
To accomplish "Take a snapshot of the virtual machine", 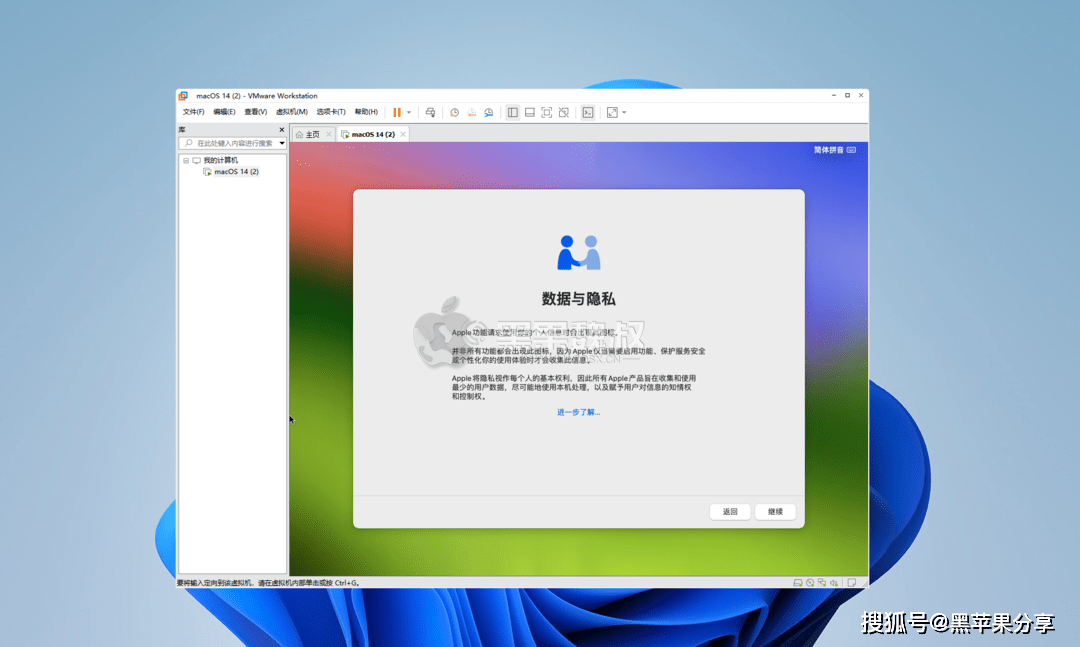I will [455, 112].
